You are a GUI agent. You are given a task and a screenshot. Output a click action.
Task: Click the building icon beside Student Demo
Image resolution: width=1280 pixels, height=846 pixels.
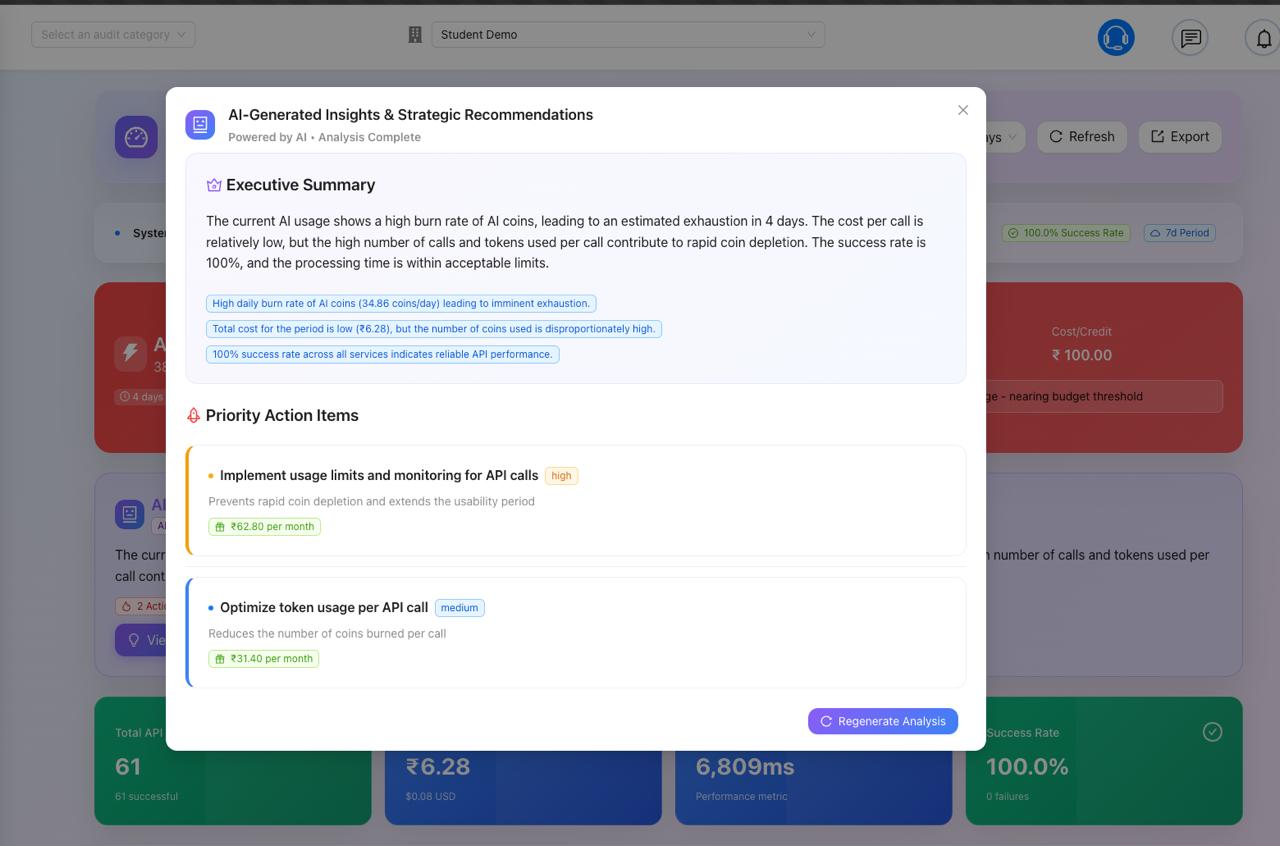pos(415,35)
